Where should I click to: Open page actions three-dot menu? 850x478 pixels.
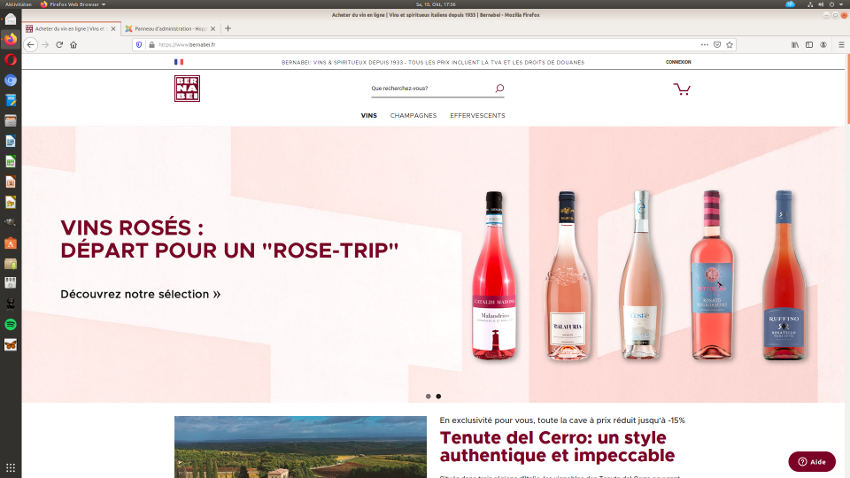(x=704, y=45)
